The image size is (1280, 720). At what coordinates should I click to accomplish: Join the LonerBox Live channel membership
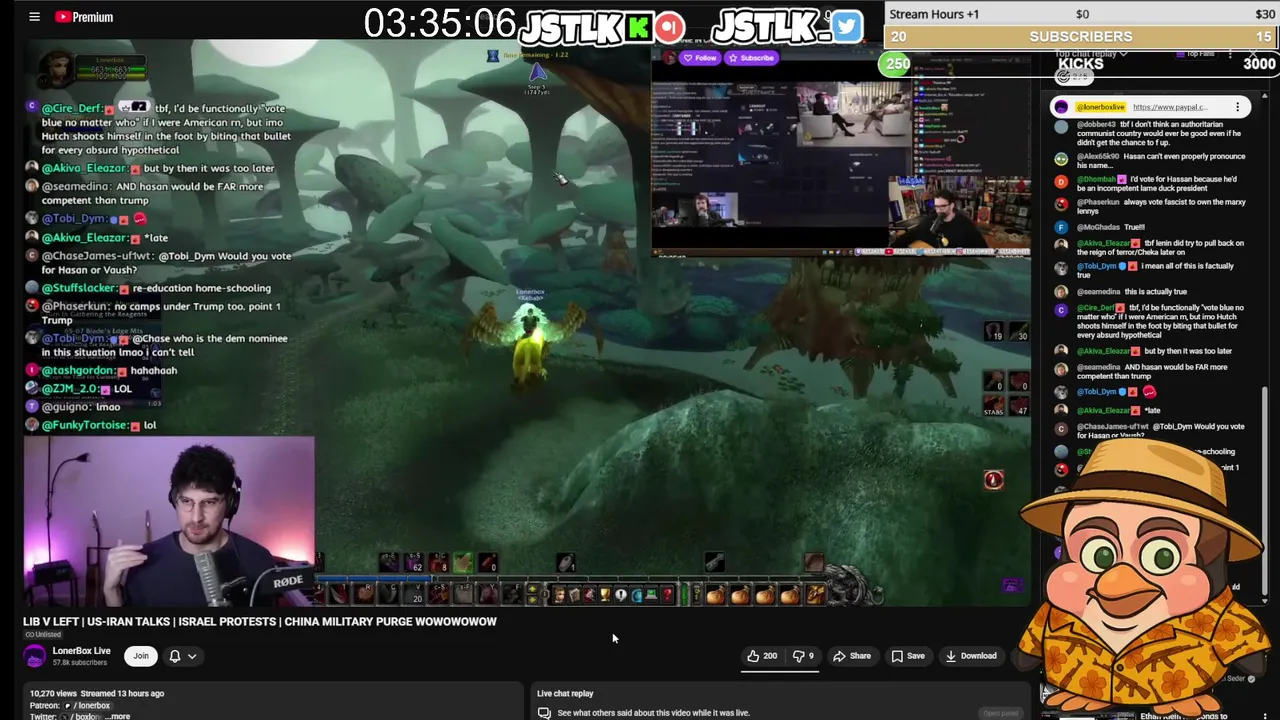coord(141,656)
